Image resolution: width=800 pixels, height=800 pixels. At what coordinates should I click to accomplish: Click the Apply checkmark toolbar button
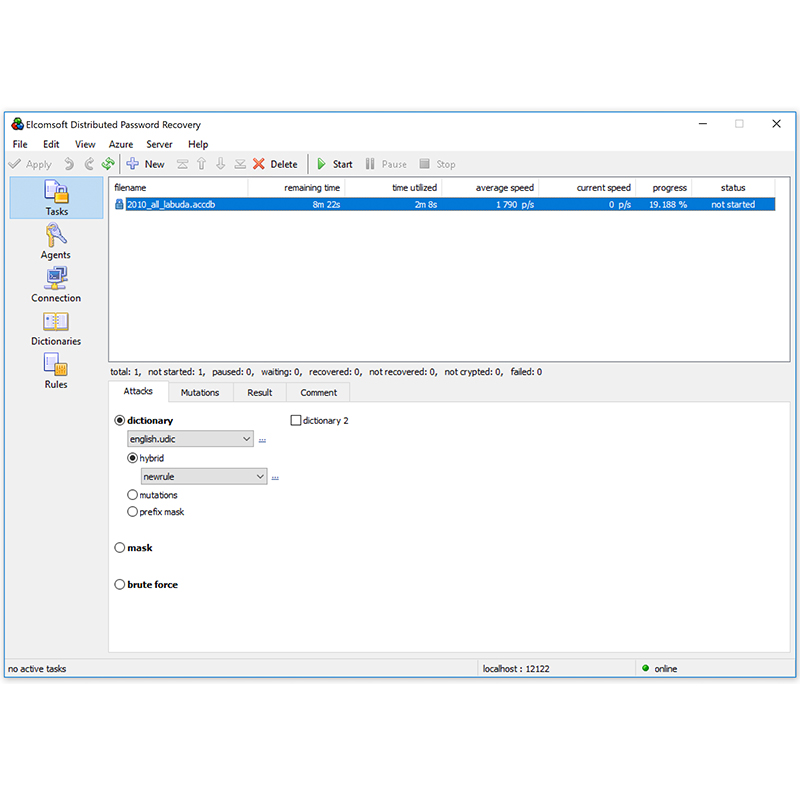click(x=31, y=164)
